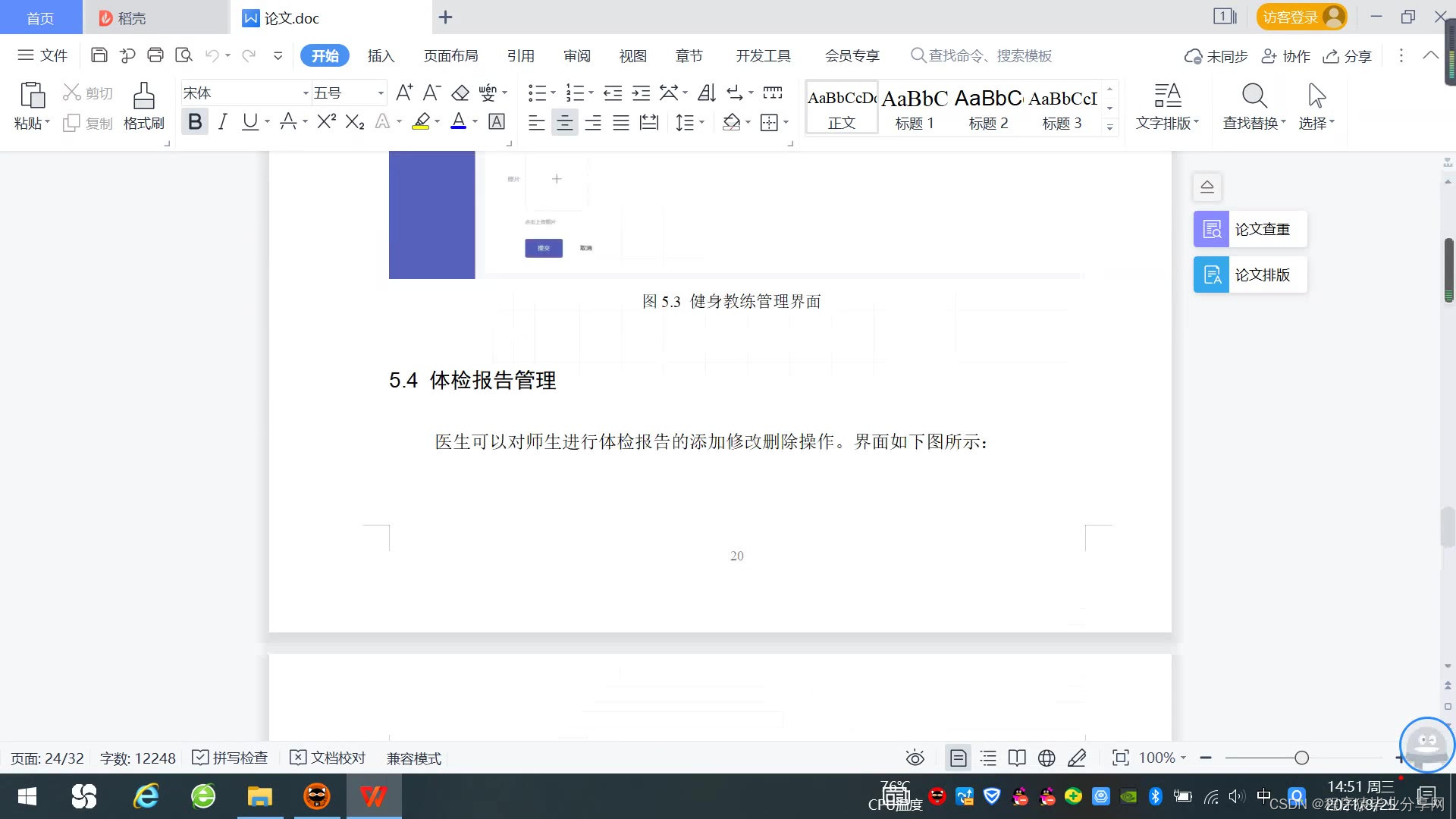The height and width of the screenshot is (819, 1456).
Task: Apply superscript formatting
Action: tap(326, 122)
